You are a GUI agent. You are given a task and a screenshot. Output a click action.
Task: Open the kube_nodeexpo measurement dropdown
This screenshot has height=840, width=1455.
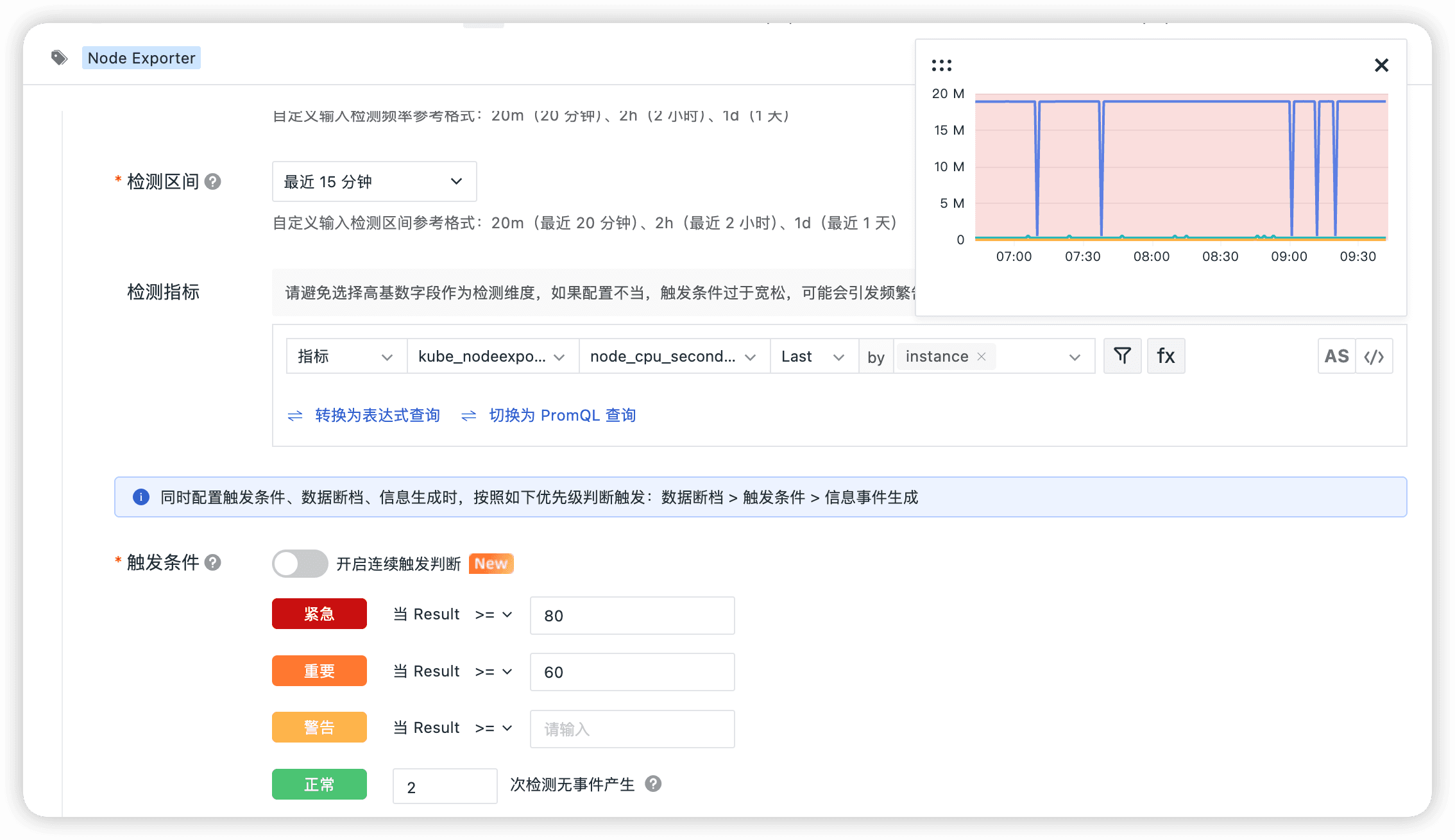coord(492,357)
